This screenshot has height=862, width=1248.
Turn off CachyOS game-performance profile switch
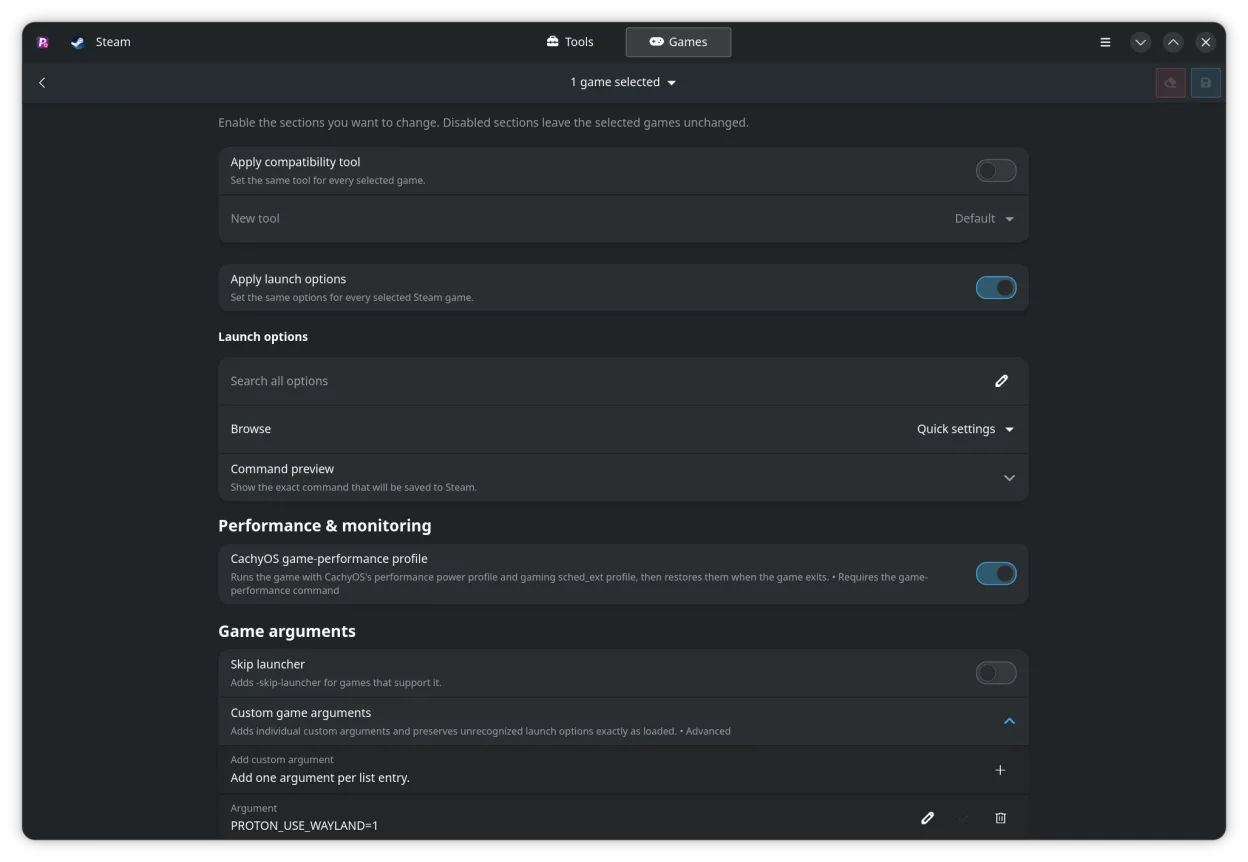[996, 574]
